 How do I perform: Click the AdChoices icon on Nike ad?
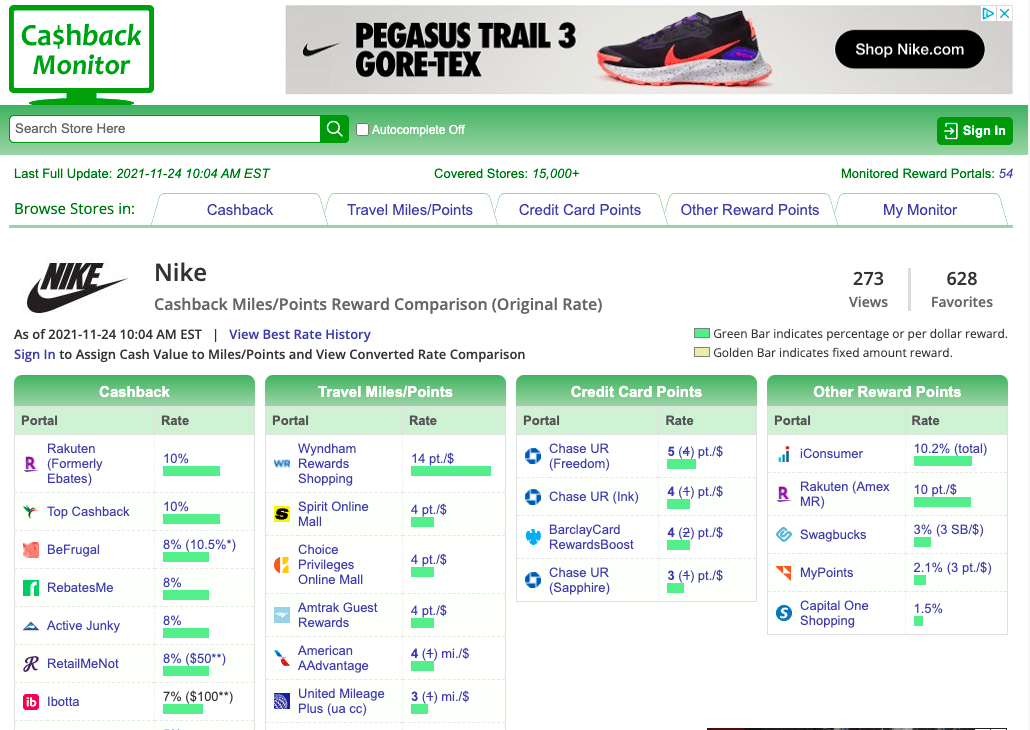click(x=988, y=13)
